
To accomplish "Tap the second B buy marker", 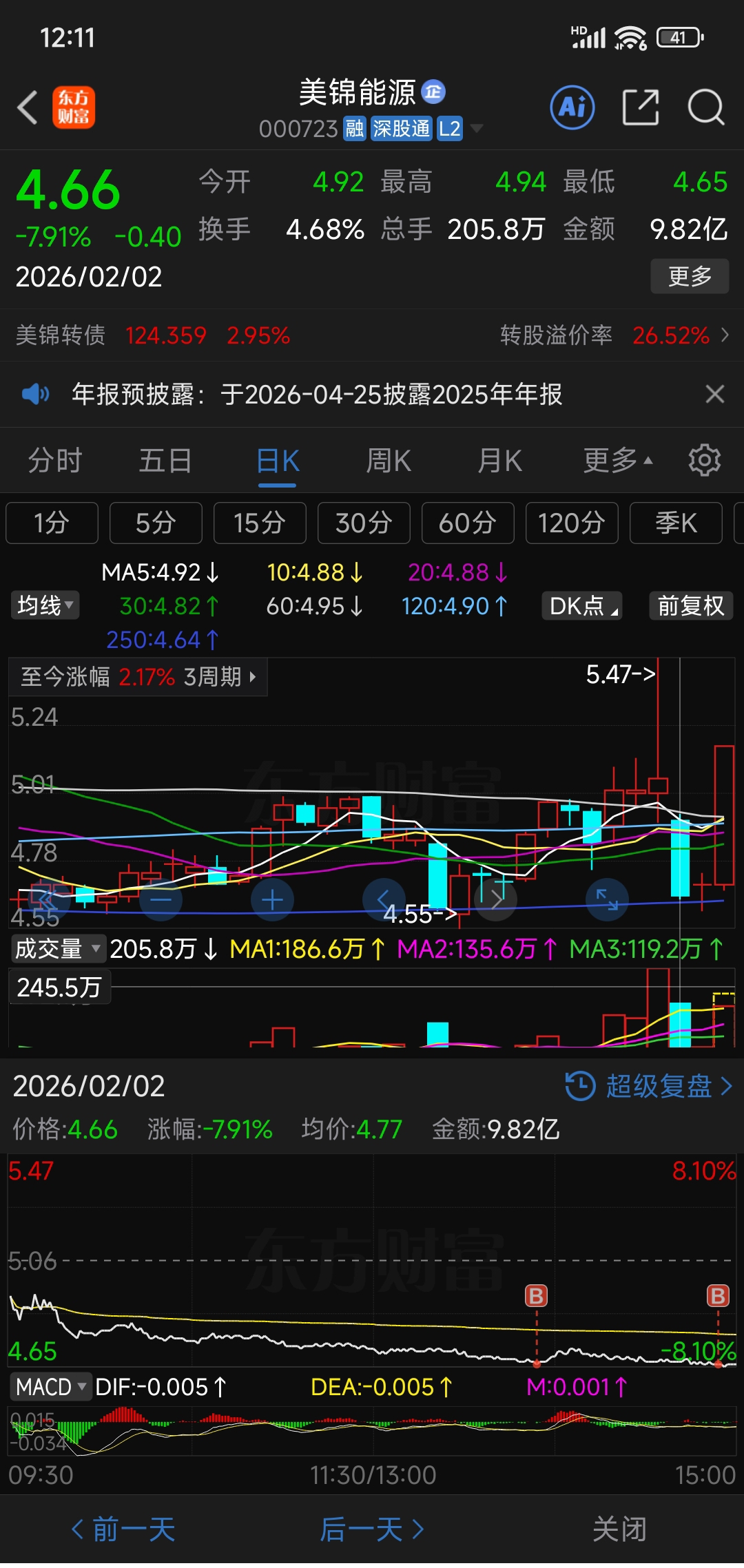I will coord(718,1296).
